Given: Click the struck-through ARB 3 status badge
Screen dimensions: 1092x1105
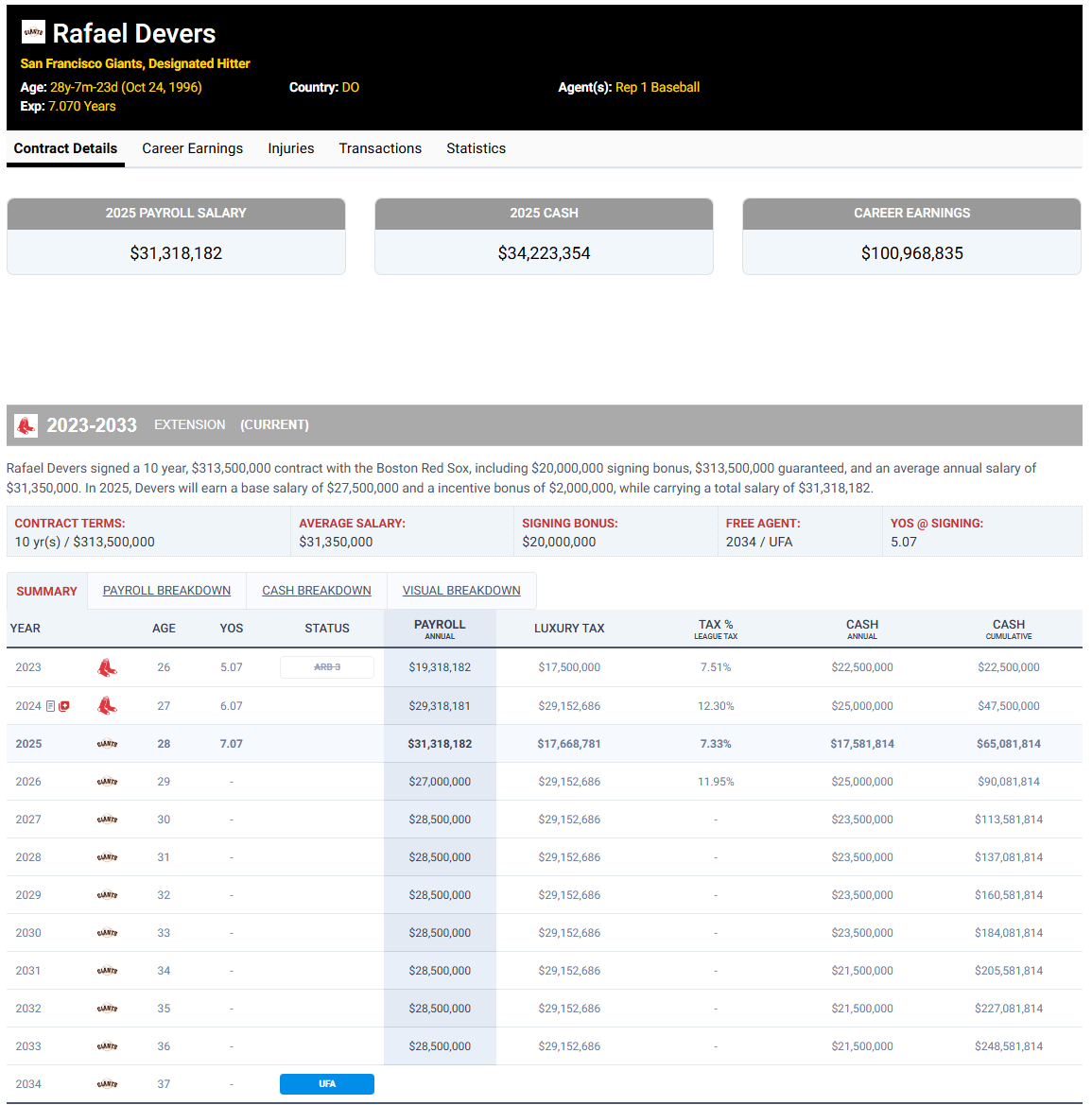Looking at the screenshot, I should (x=327, y=667).
